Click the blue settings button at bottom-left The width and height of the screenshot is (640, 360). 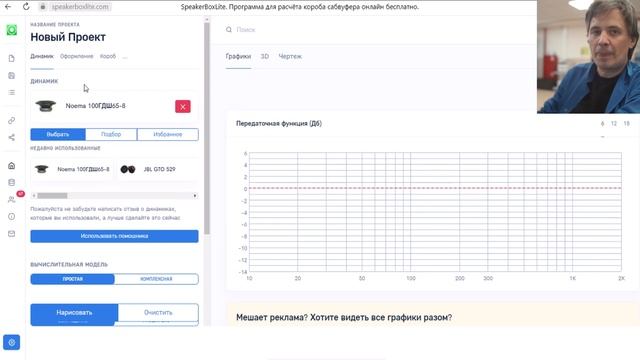click(11, 342)
